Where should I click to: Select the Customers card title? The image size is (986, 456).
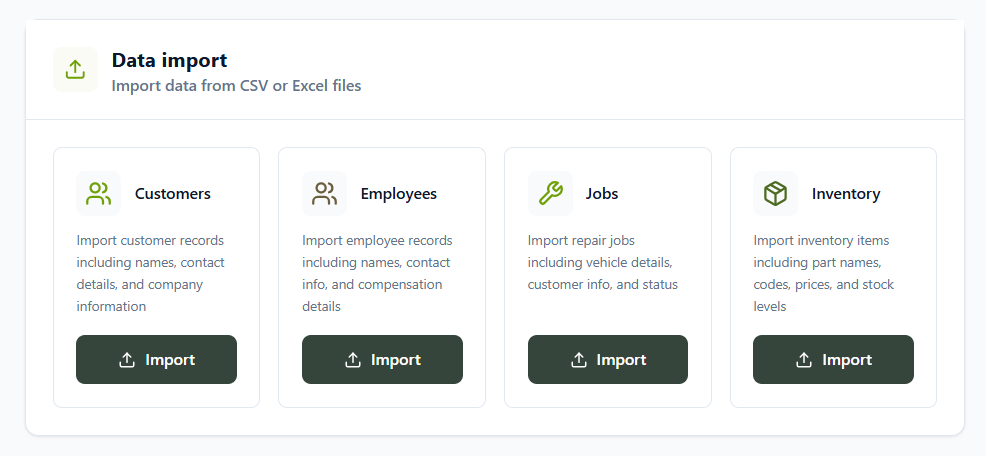(x=173, y=194)
